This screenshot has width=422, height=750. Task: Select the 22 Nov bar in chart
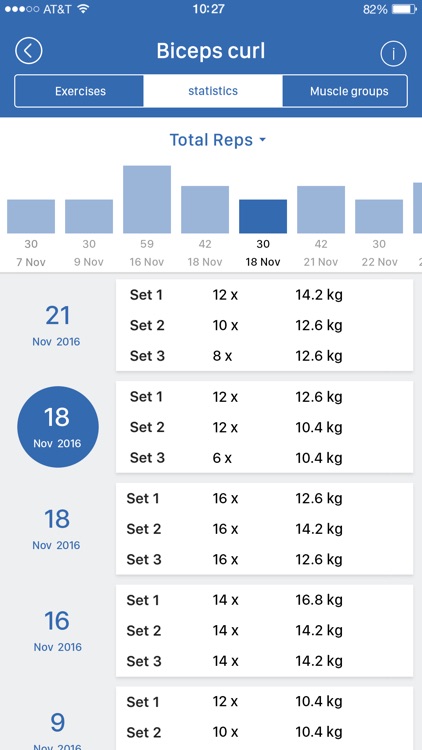coord(379,216)
